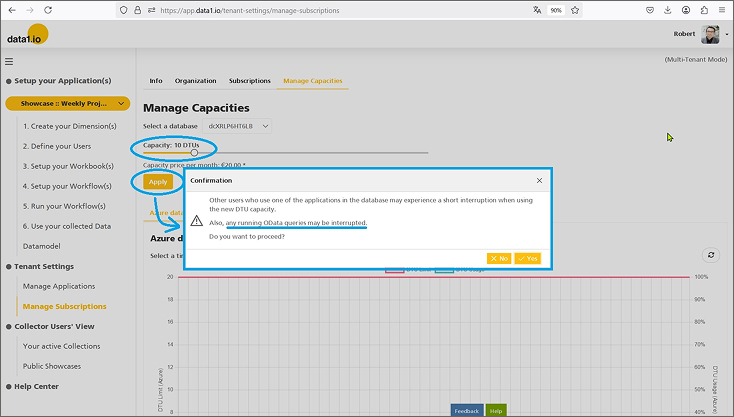The image size is (734, 417).
Task: Open the browser account icon
Action: (686, 10)
